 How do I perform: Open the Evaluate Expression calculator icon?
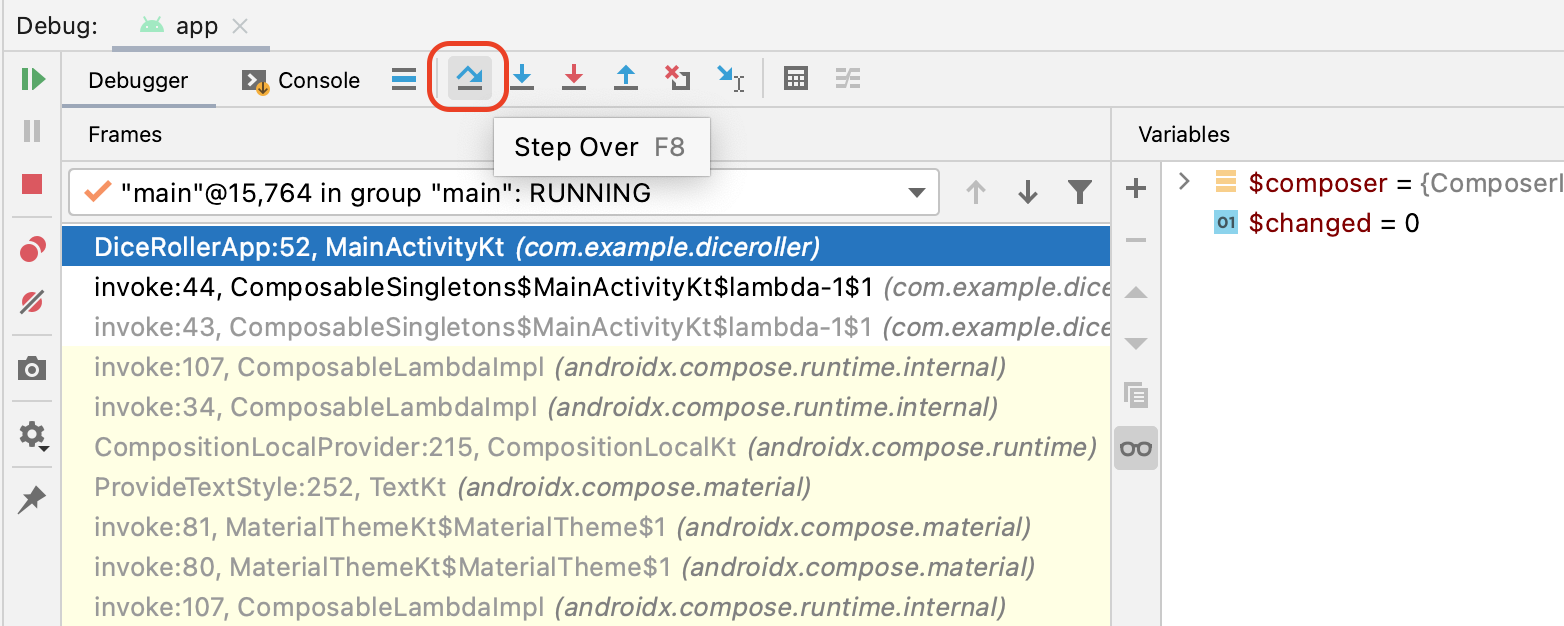tap(796, 79)
